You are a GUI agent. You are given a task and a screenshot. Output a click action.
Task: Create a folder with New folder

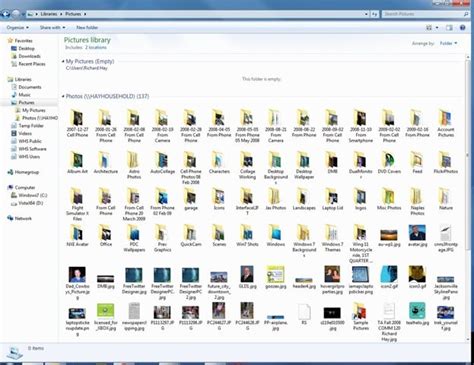pos(87,28)
